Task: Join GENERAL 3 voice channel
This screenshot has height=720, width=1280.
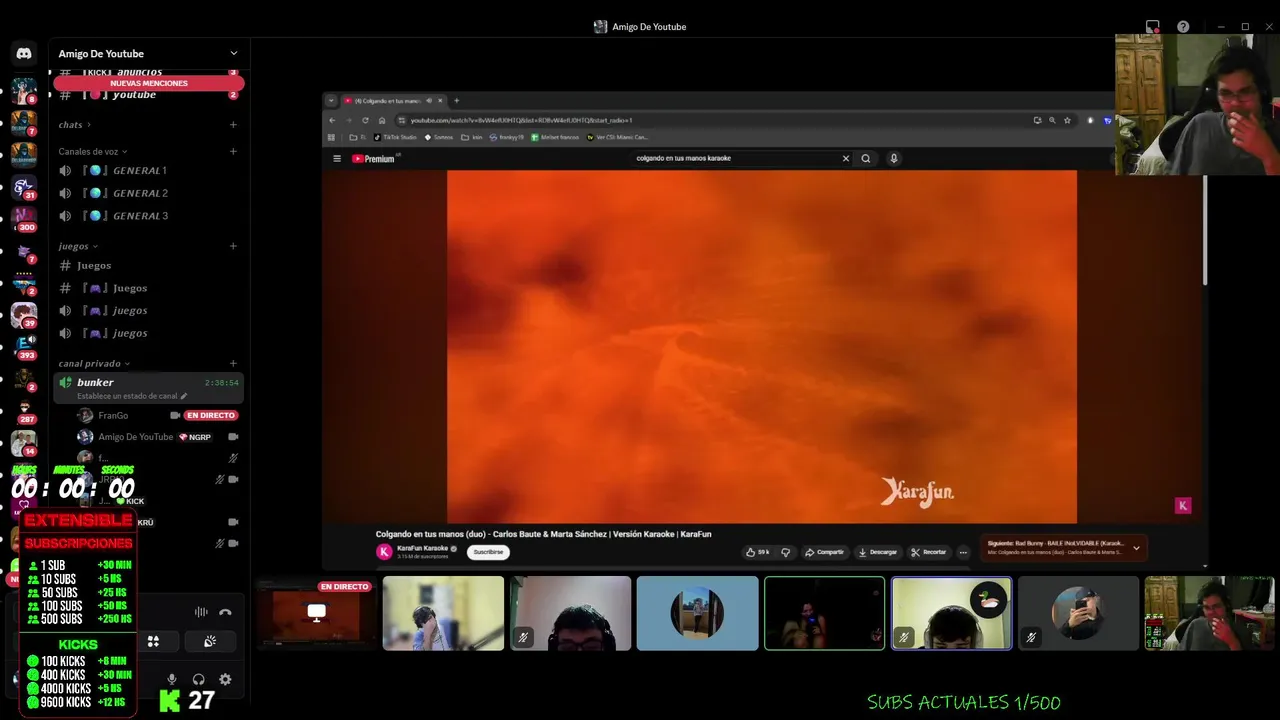Action: coord(148,216)
